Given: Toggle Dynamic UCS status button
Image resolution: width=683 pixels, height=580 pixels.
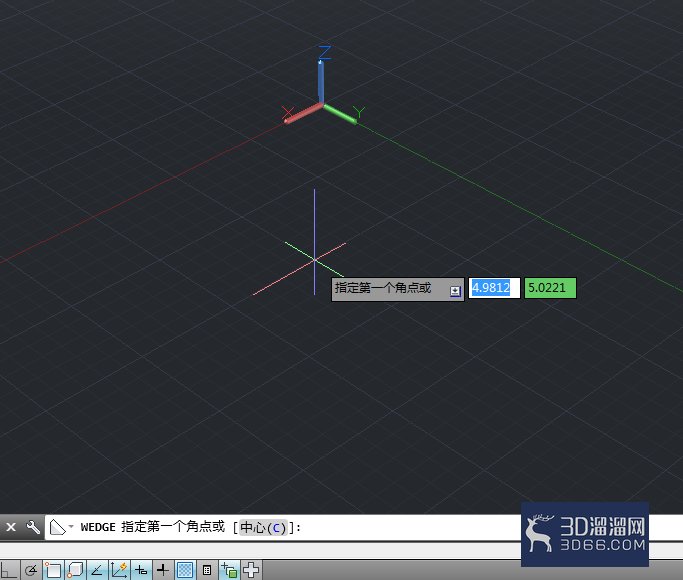Looking at the screenshot, I should click(x=119, y=570).
